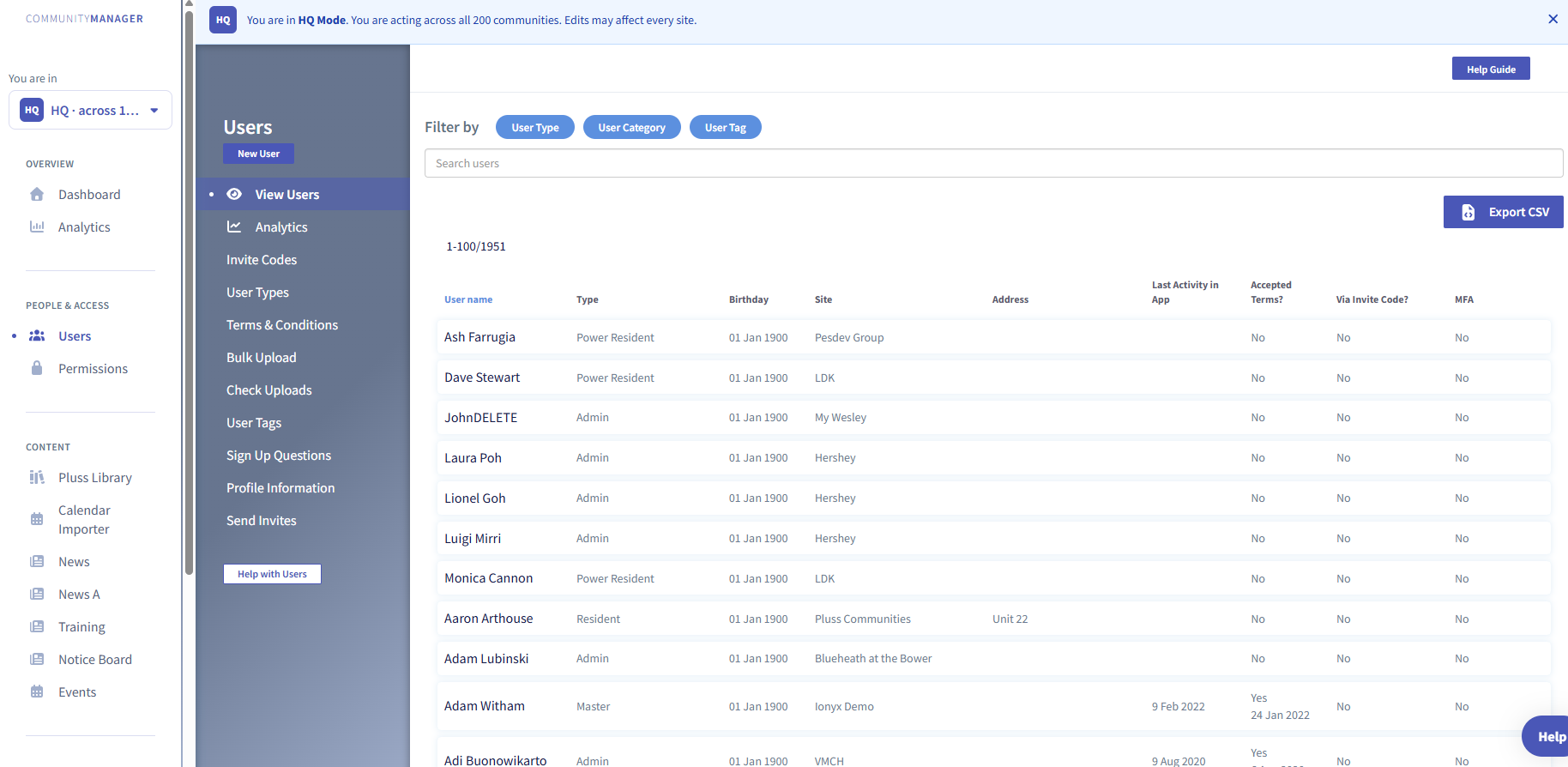
Task: Click the Export CSV file icon
Action: (x=1468, y=212)
